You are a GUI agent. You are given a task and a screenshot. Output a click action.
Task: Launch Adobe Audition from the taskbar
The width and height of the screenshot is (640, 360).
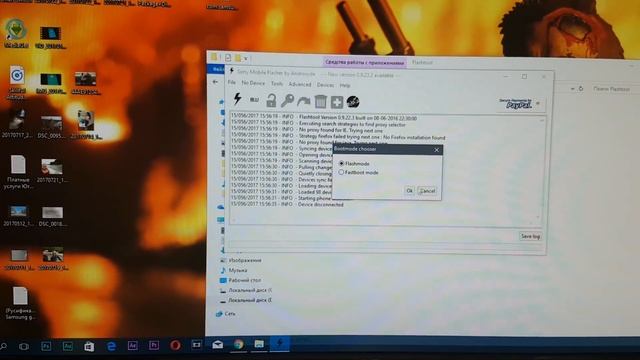68,347
